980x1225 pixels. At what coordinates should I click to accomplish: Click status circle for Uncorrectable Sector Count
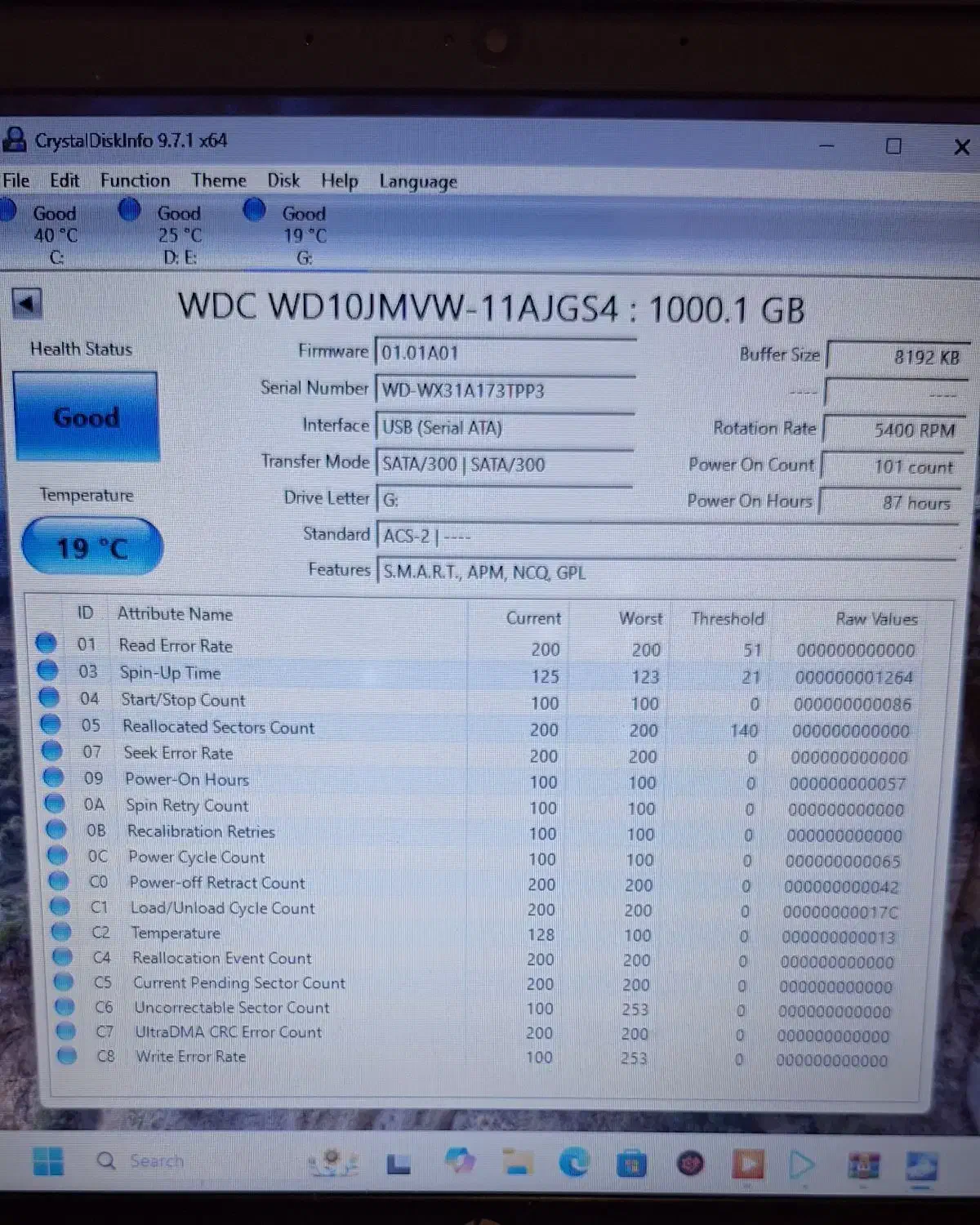65,1007
